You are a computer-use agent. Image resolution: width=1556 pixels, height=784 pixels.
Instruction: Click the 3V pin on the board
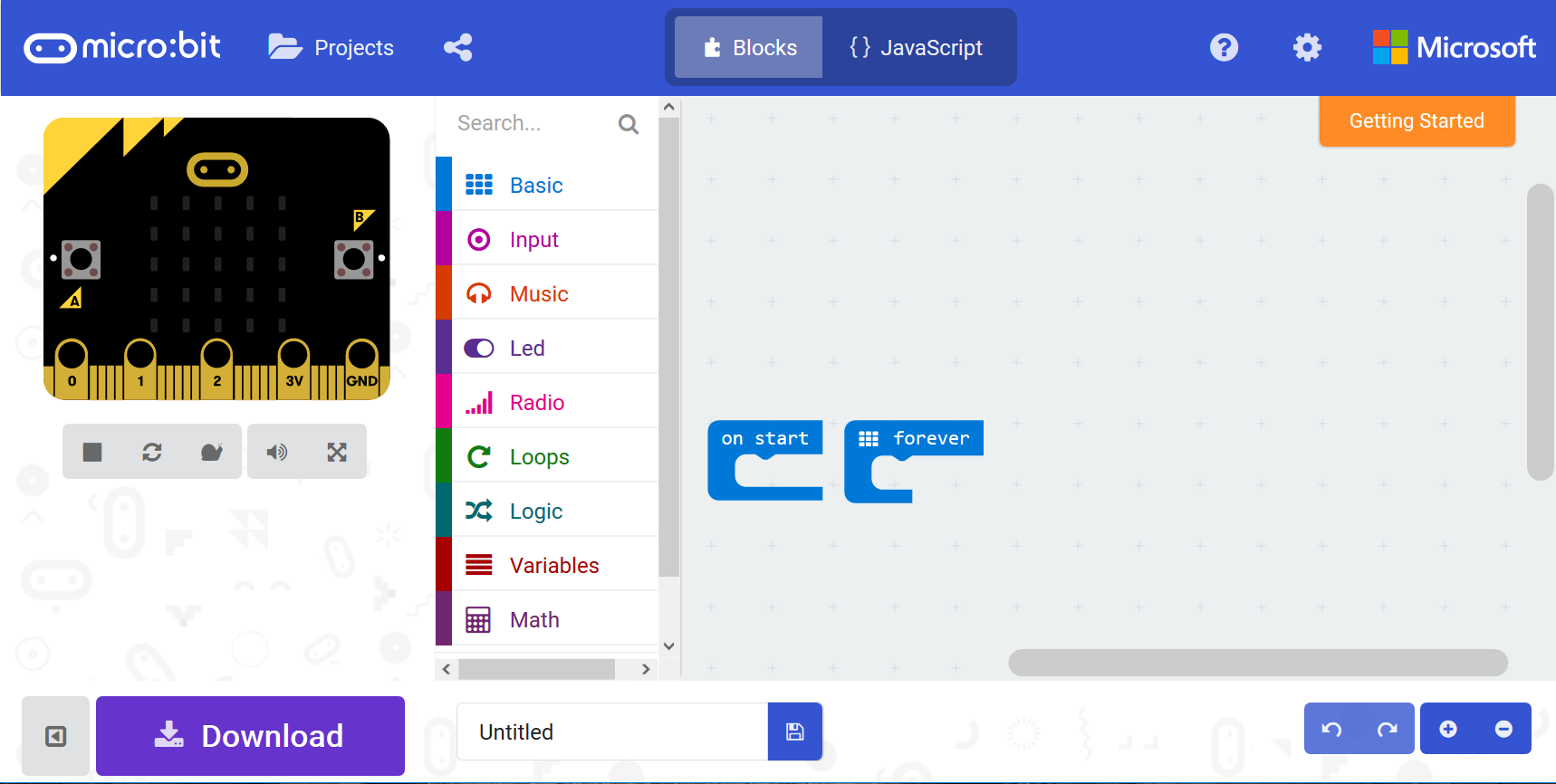[x=293, y=368]
